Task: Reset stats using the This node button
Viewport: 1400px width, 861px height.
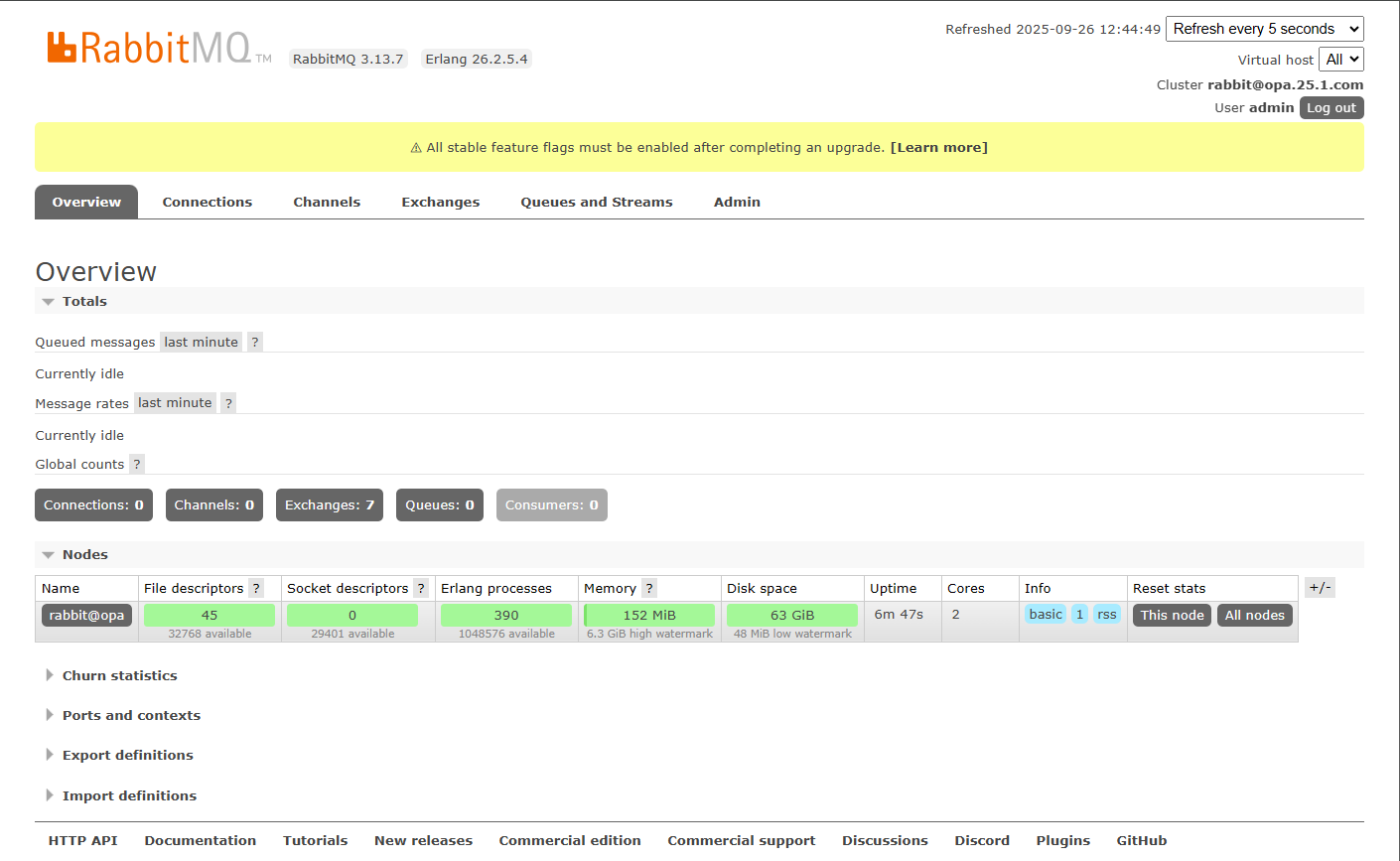Action: (x=1172, y=615)
